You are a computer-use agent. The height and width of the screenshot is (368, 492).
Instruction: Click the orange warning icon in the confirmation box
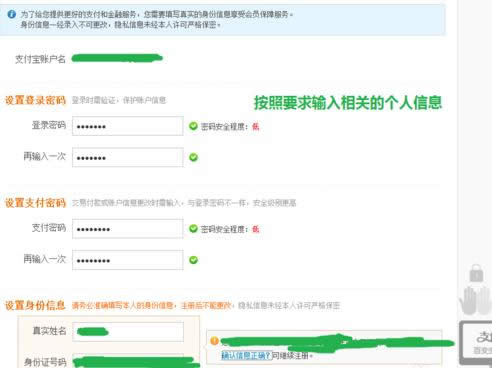[215, 341]
